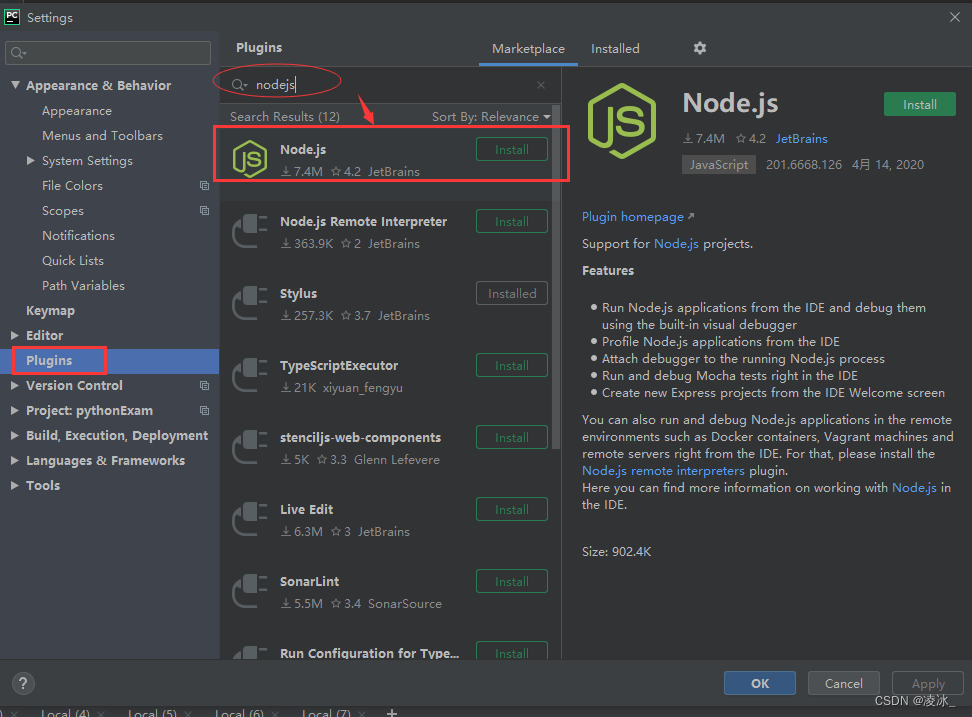Collapse the Appearance & Behavior section

click(15, 85)
